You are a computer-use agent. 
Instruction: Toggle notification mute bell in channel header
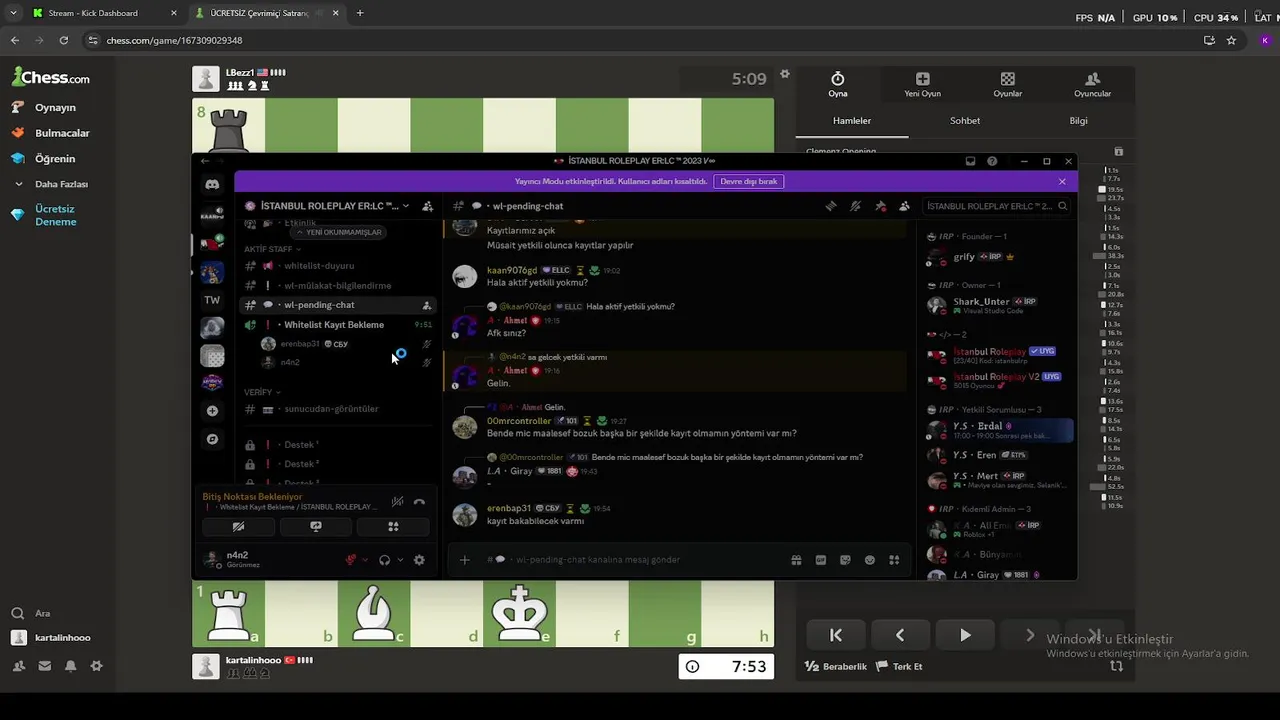(855, 206)
